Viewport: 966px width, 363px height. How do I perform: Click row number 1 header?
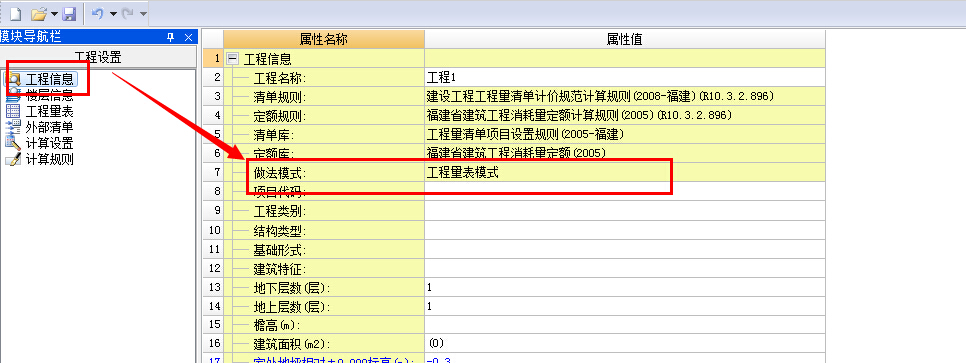click(x=213, y=59)
